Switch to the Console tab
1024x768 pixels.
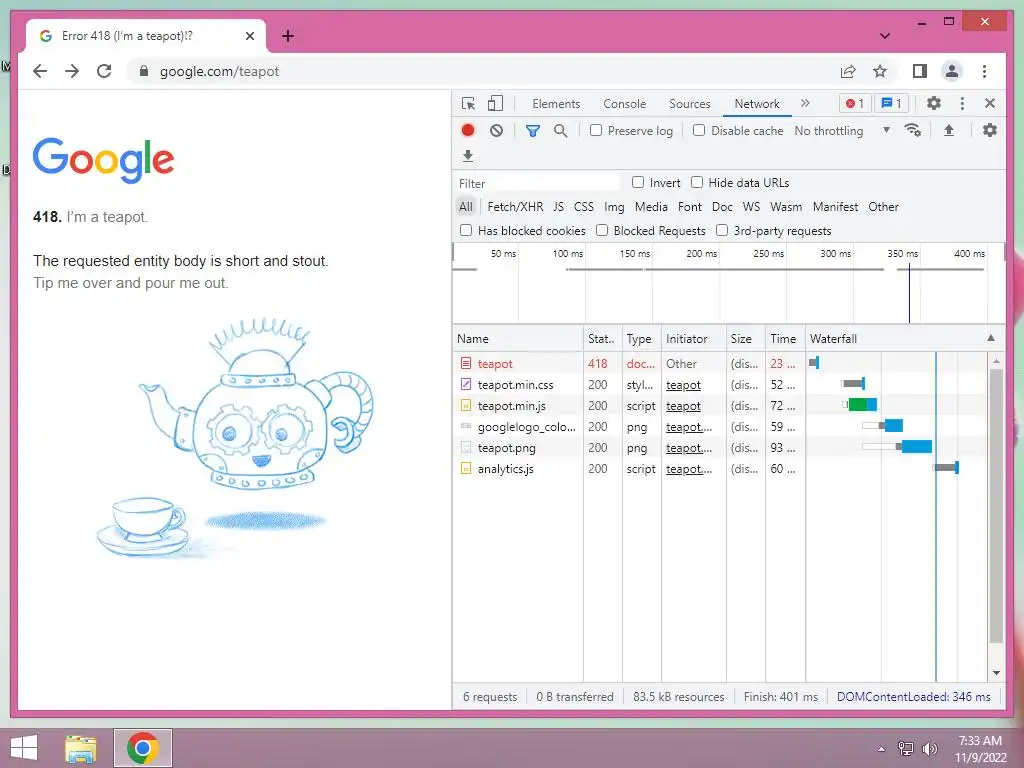pos(624,104)
